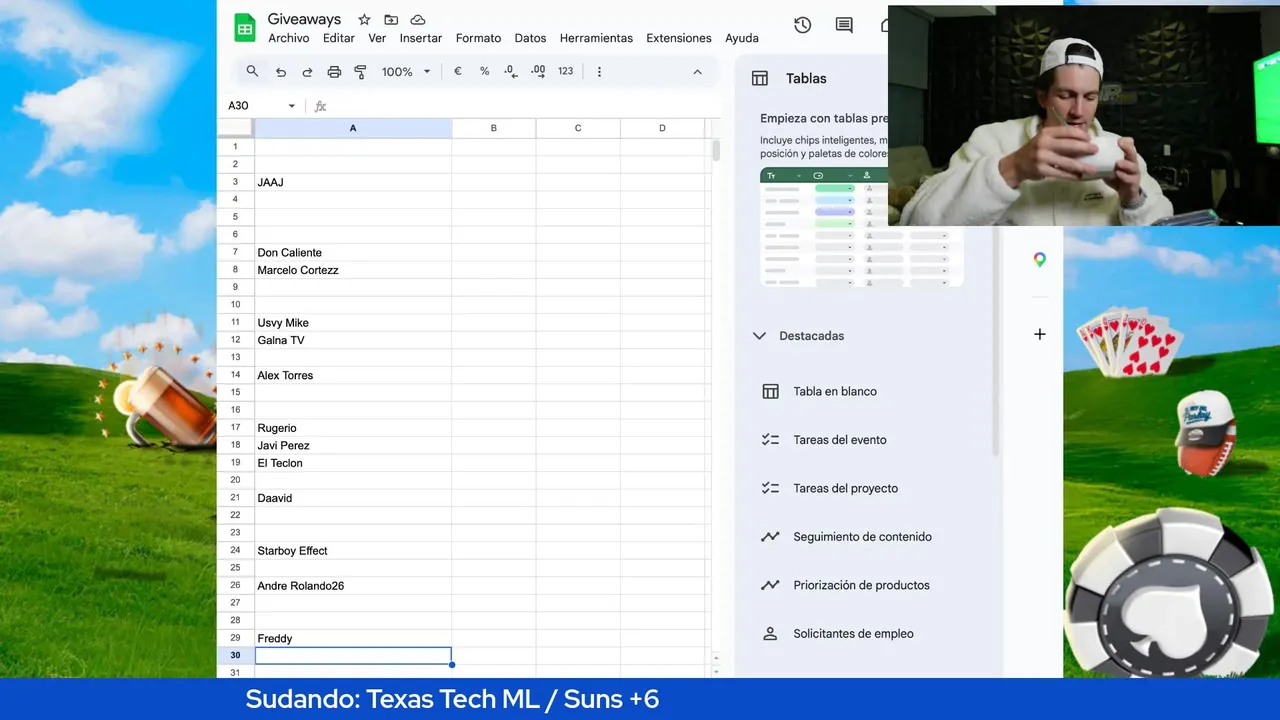Select column D header

(662, 128)
